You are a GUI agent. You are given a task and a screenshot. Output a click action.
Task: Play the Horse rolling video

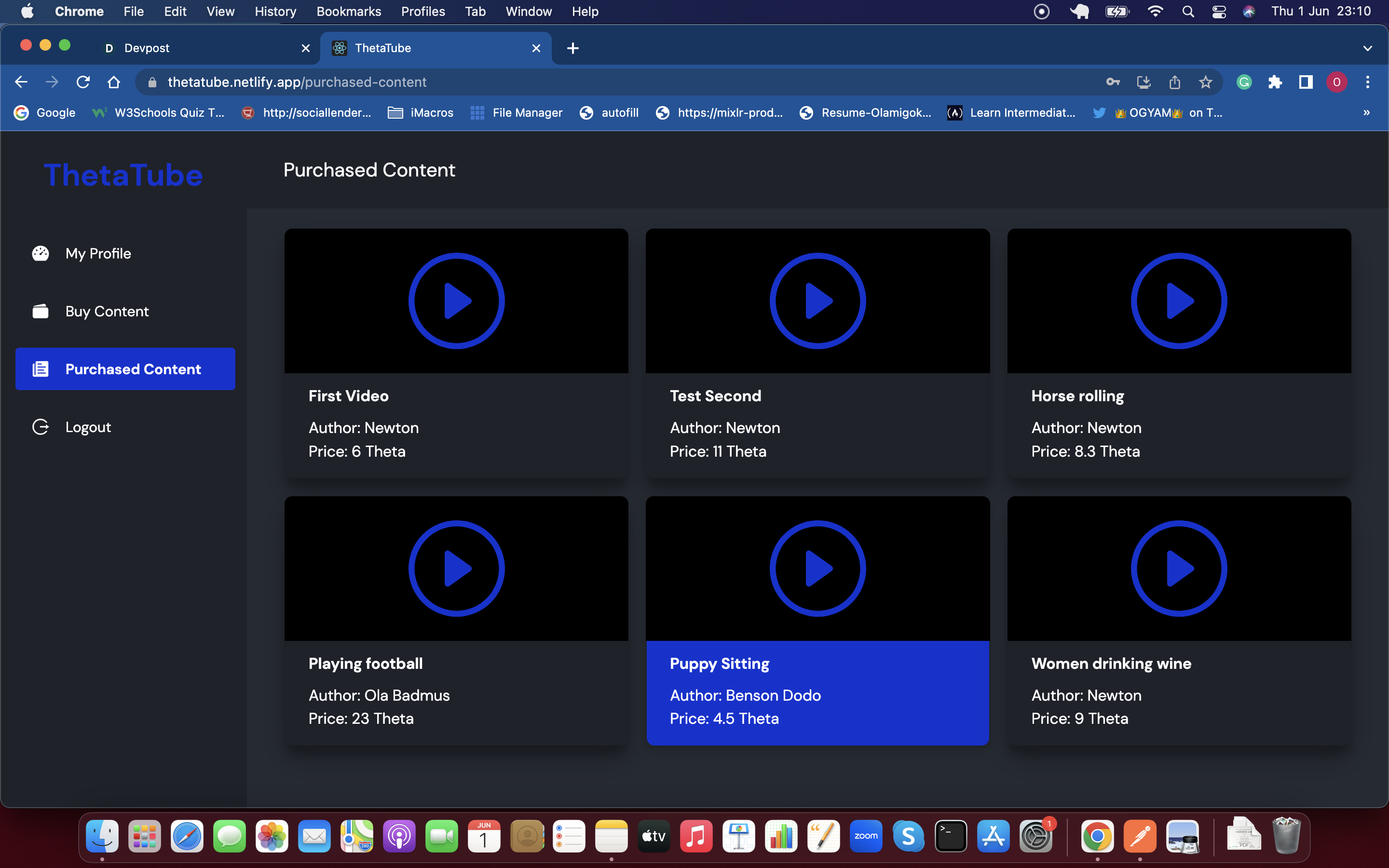tap(1178, 301)
